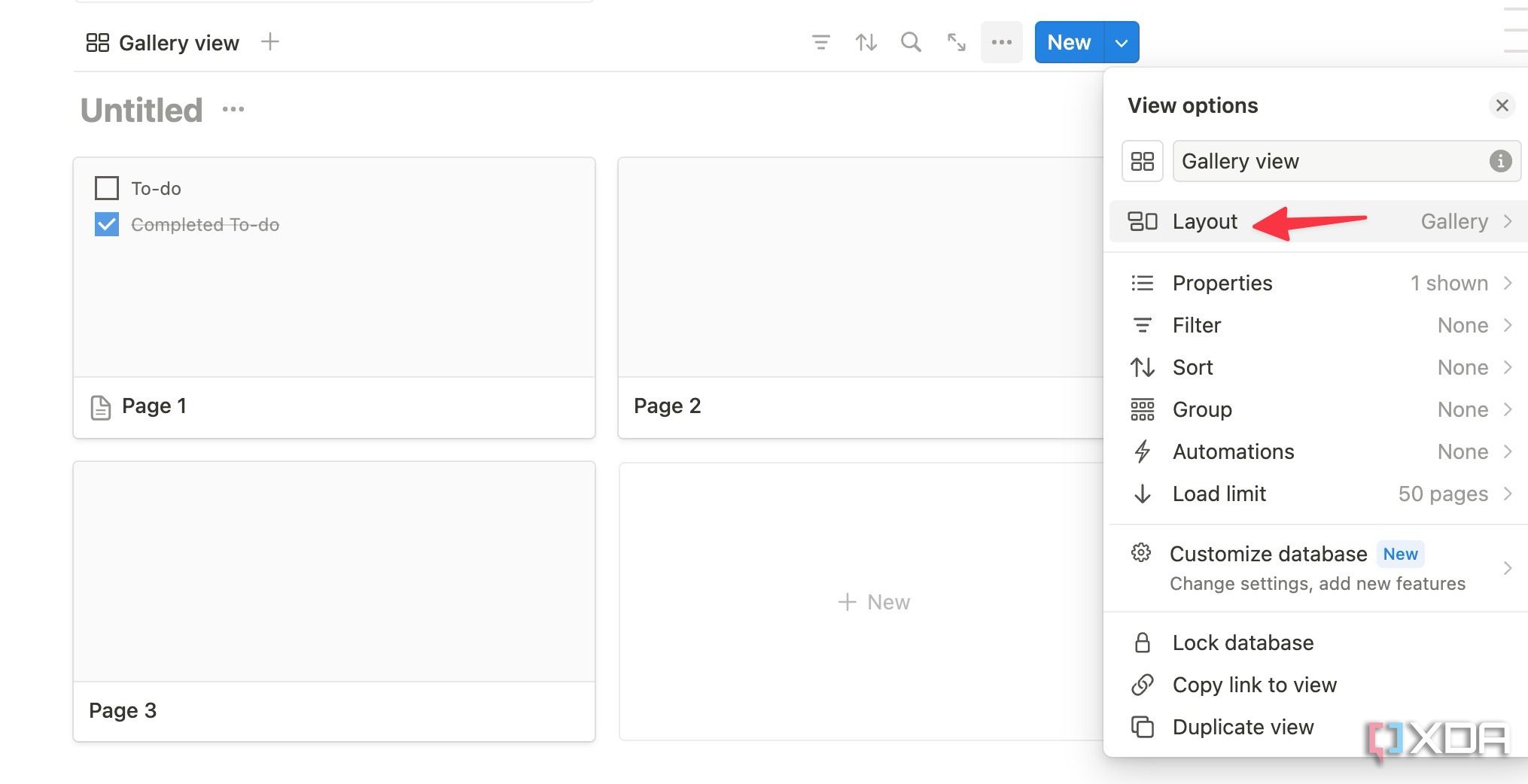Click the View options heading
1528x784 pixels.
1192,105
